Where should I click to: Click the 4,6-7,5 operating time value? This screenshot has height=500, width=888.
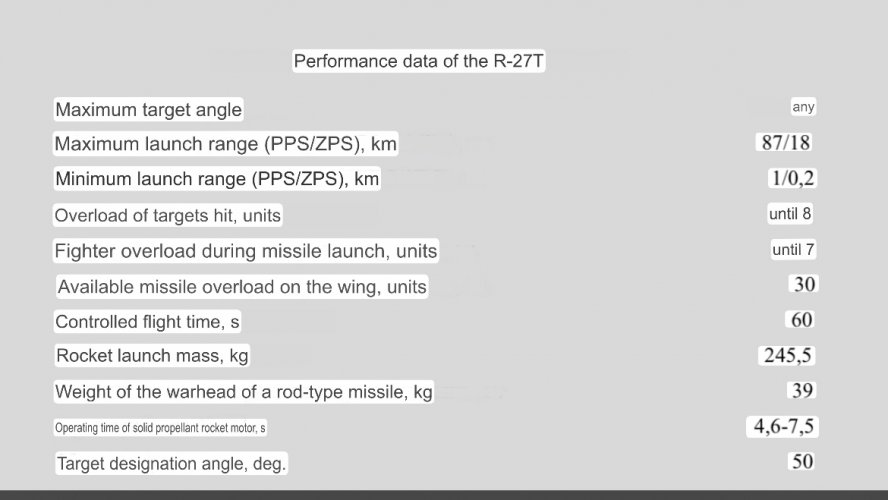[x=783, y=427]
